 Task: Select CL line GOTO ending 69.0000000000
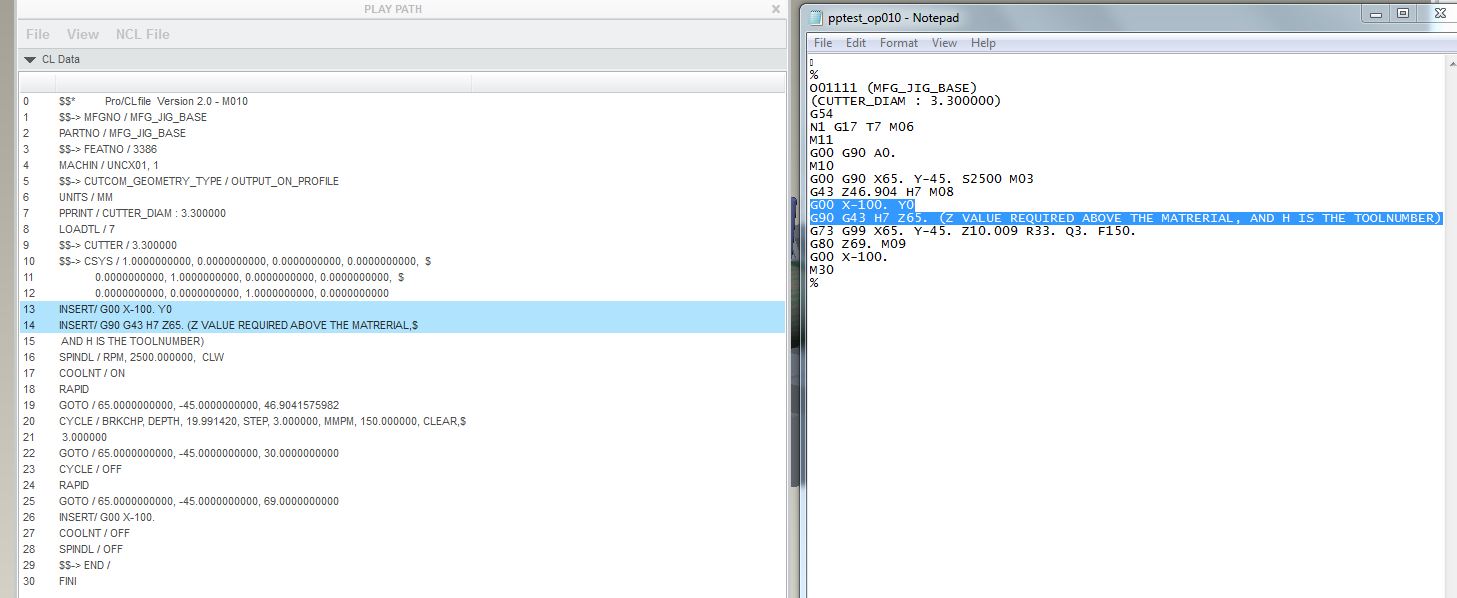tap(402, 501)
